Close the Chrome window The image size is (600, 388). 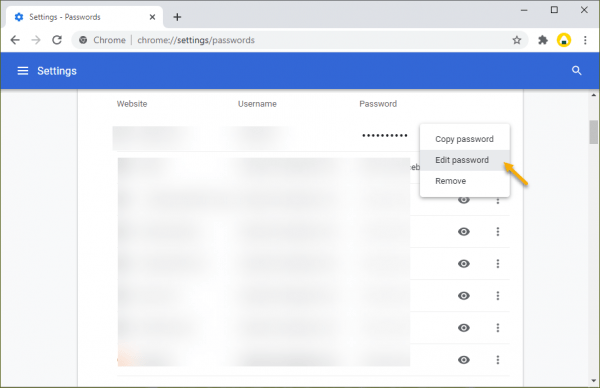[584, 10]
